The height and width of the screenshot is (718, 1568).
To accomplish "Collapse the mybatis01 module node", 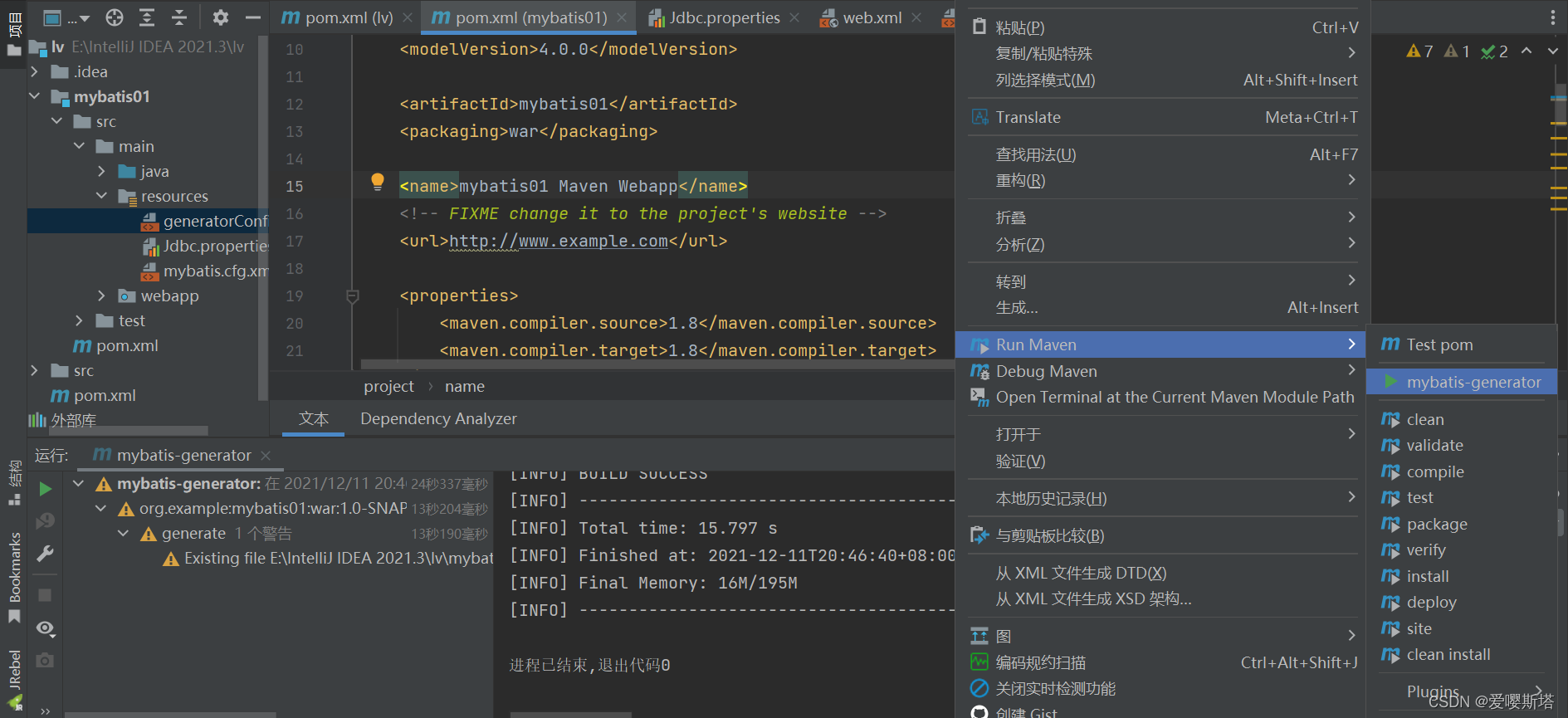I will click(34, 96).
